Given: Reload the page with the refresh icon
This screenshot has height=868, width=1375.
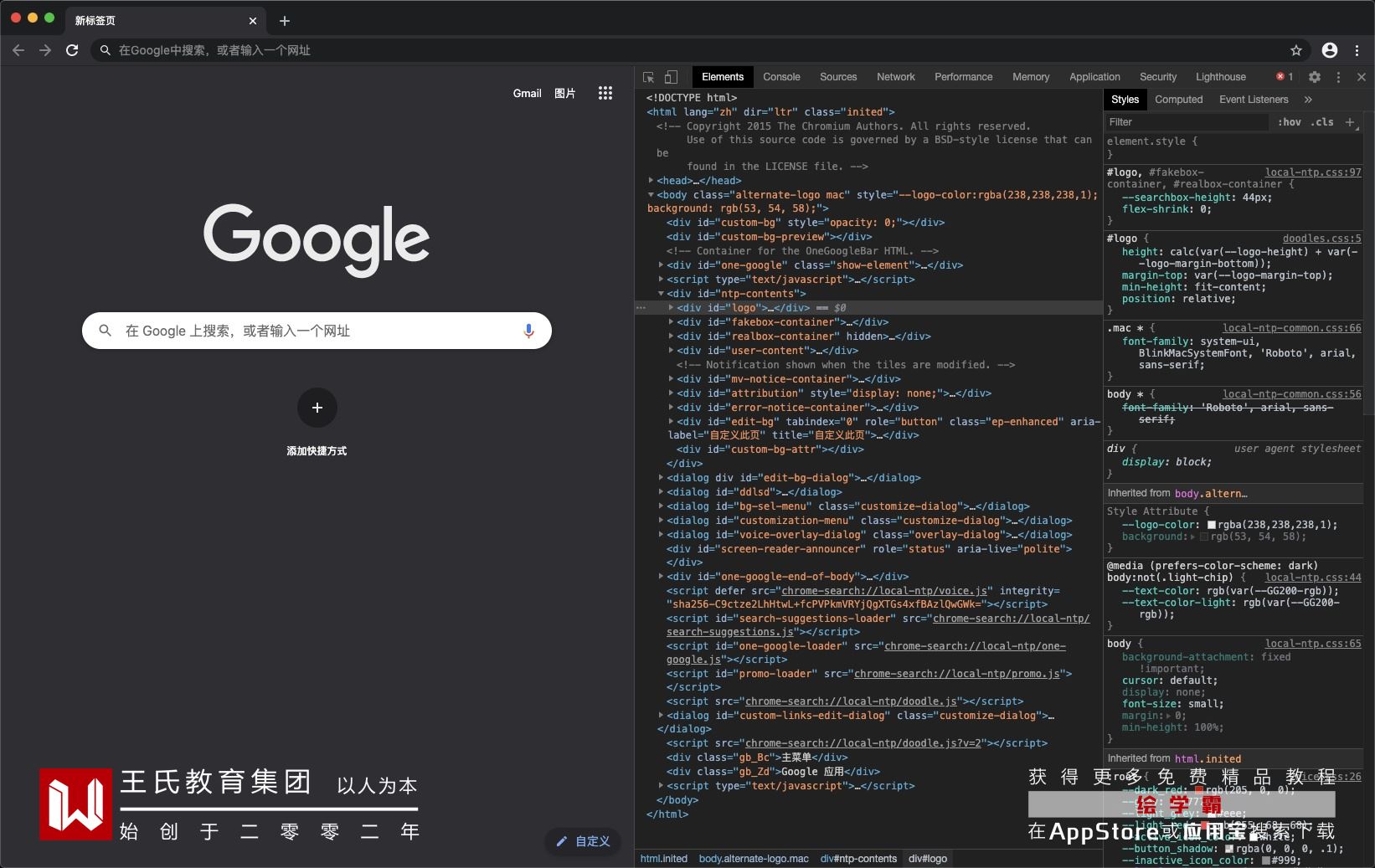Looking at the screenshot, I should coord(72,50).
